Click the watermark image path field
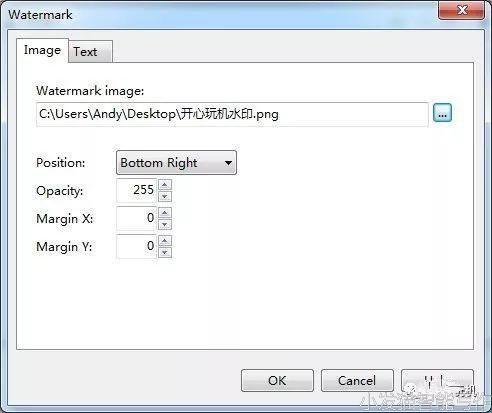 tap(232, 114)
